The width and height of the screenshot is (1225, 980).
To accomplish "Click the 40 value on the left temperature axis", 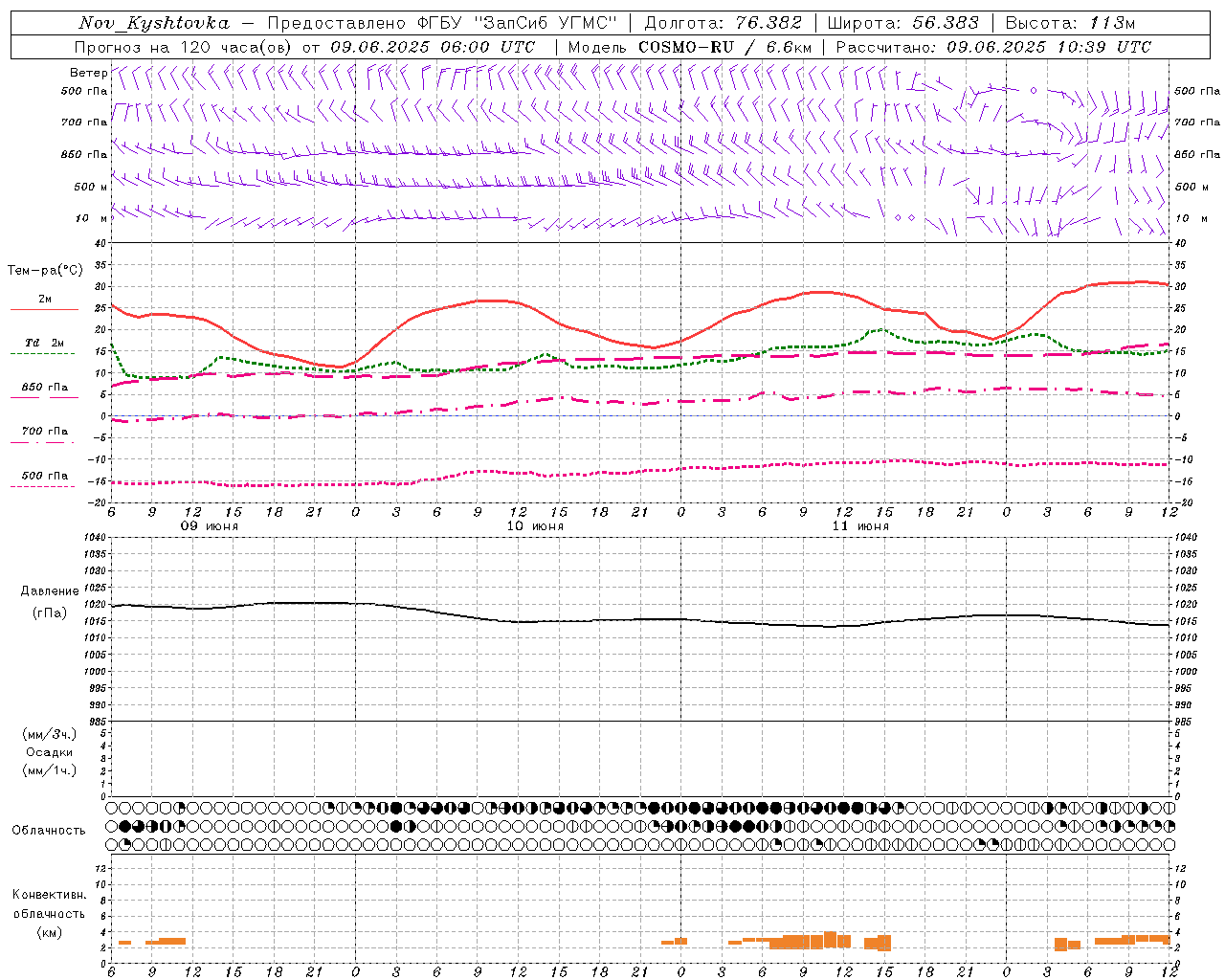I will 99,244.
